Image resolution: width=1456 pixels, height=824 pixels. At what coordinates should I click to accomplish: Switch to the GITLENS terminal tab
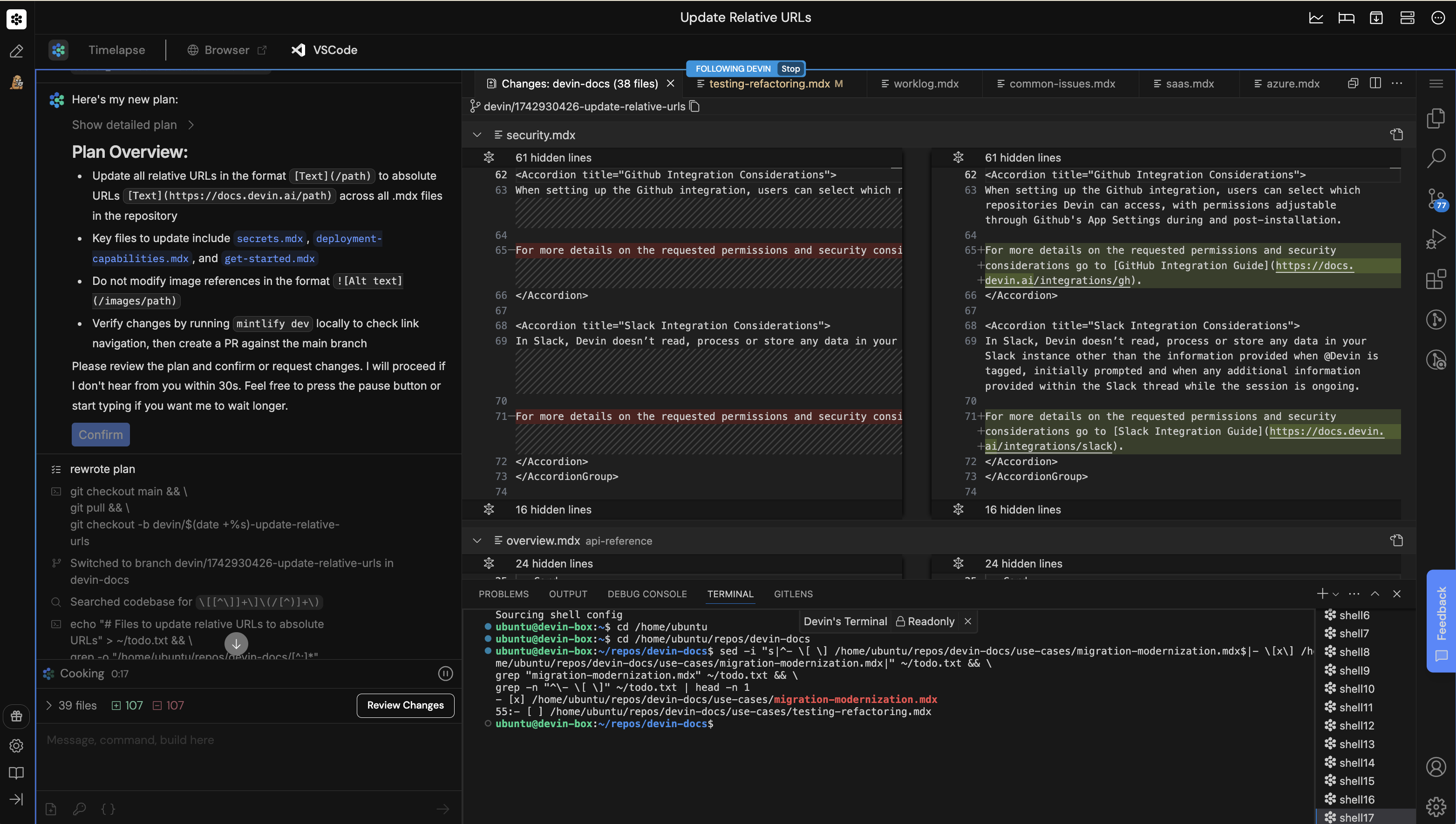pos(793,594)
